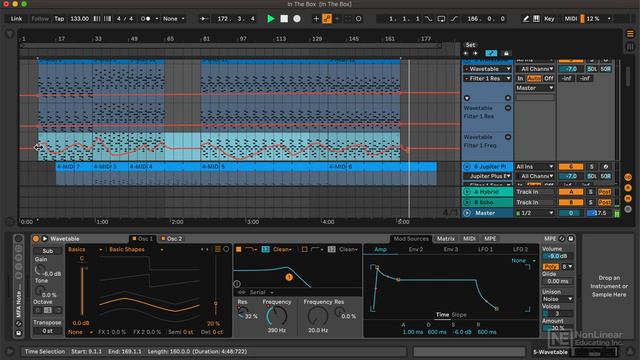Select the 4-MIDI 6 clip

coord(382,167)
